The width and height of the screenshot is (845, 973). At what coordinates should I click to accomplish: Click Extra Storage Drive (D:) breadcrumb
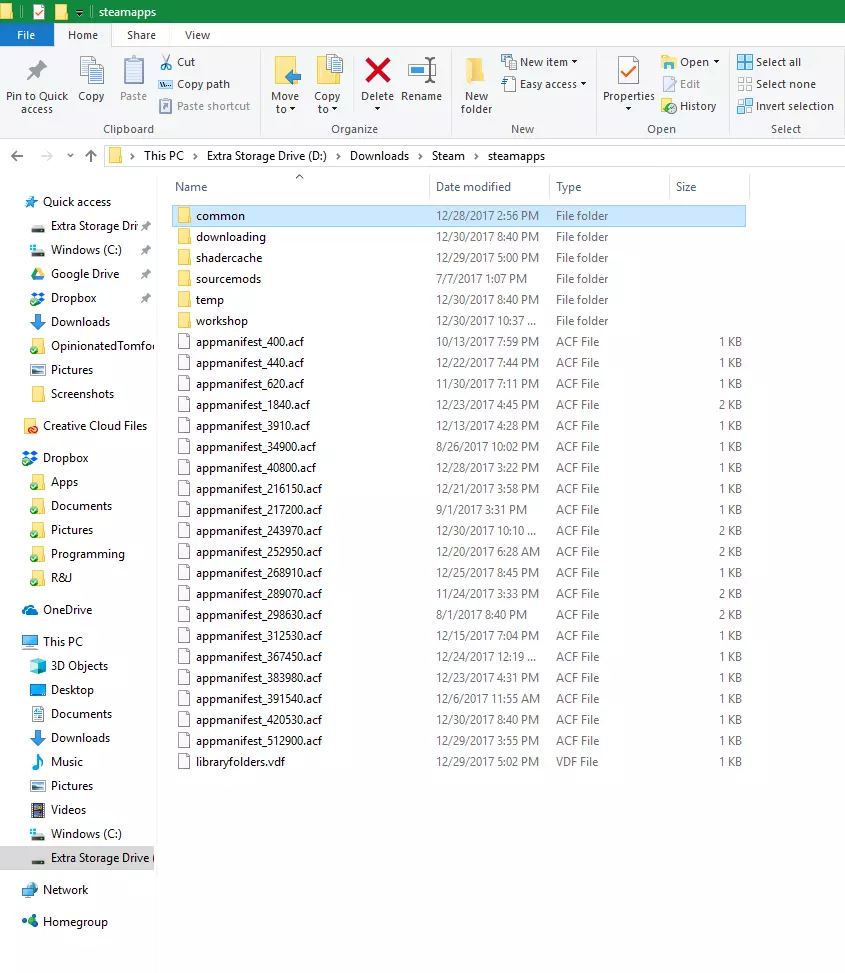coord(267,156)
